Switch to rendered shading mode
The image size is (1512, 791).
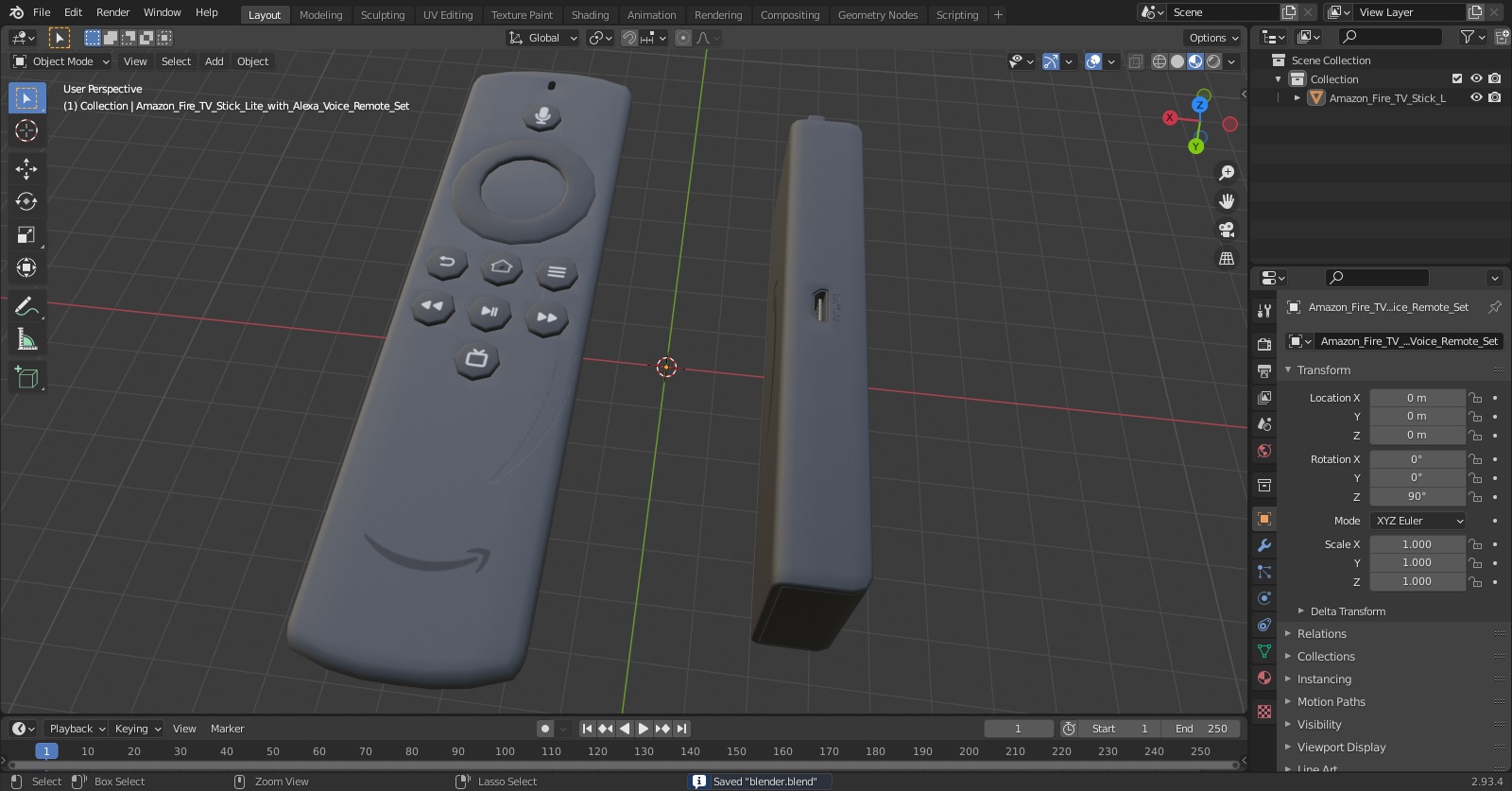(x=1213, y=61)
